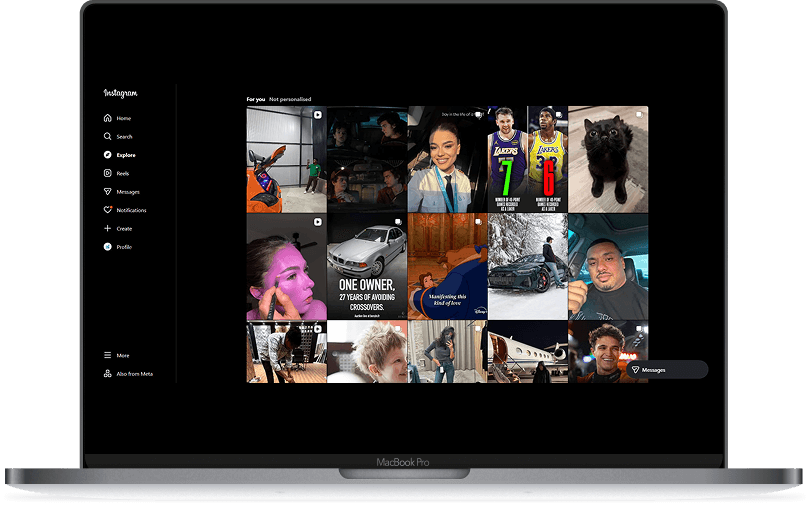Open the black cat post
The height and width of the screenshot is (505, 811).
(608, 159)
